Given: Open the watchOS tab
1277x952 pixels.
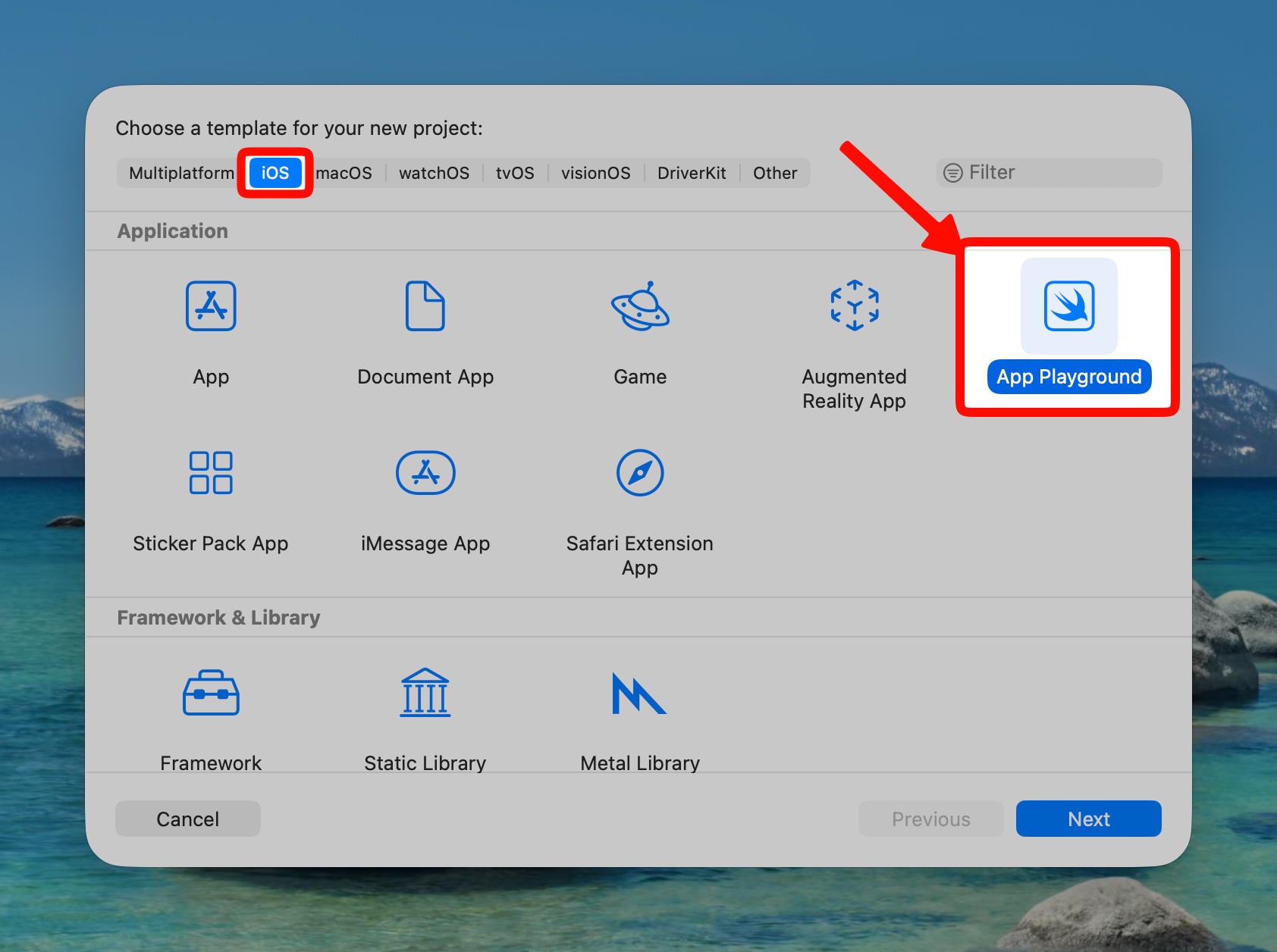Looking at the screenshot, I should [x=434, y=173].
